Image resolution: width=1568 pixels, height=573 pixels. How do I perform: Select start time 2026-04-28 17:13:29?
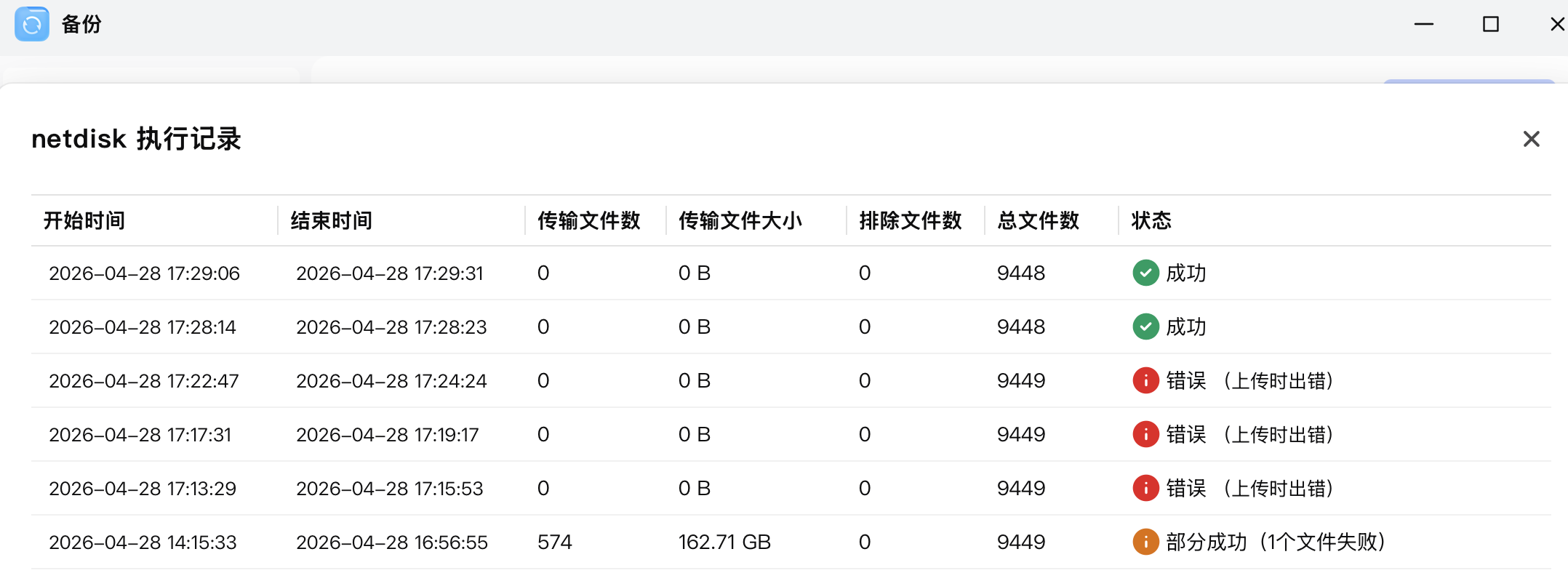click(x=143, y=489)
